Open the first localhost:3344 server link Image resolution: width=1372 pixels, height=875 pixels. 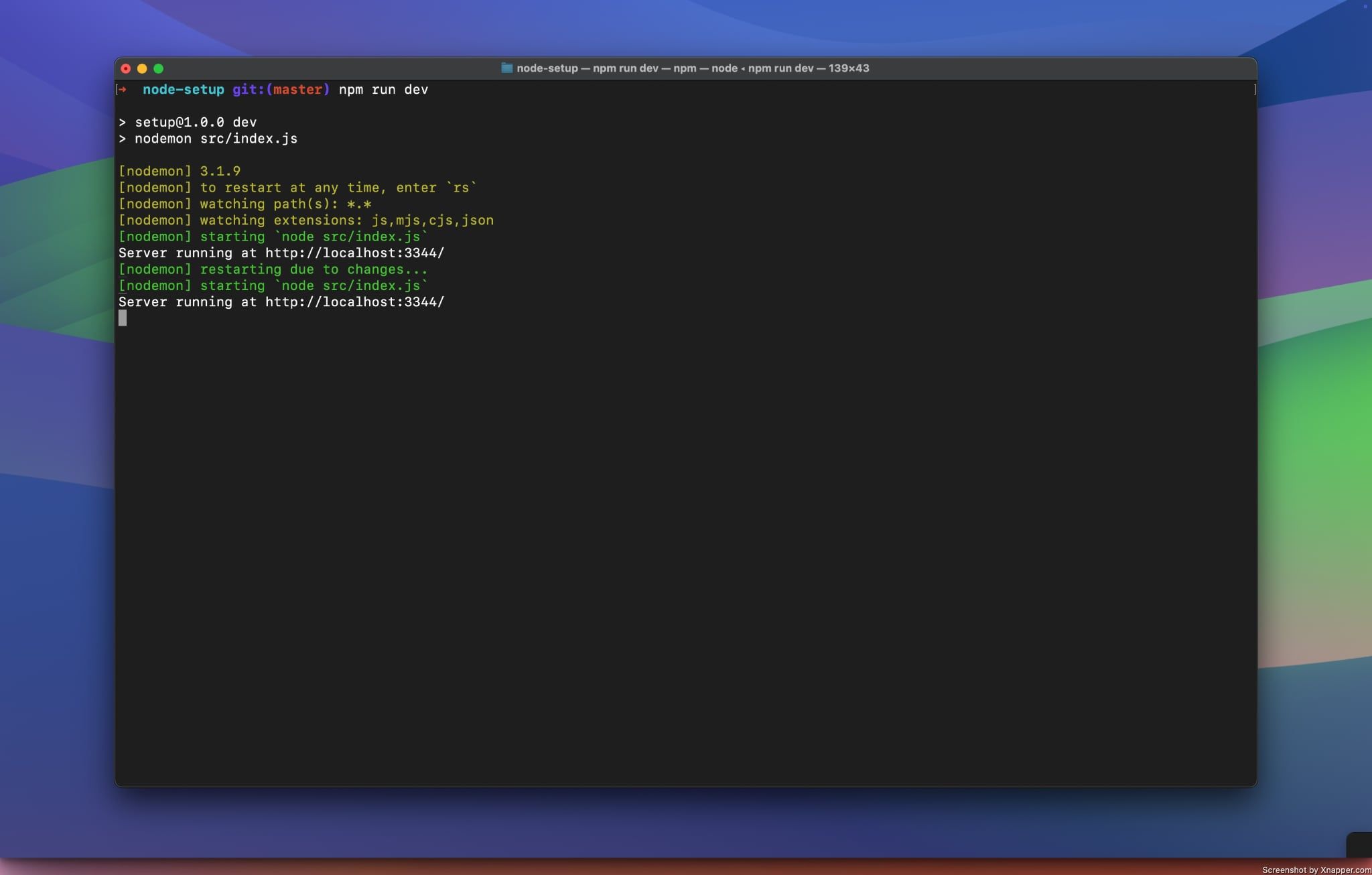[x=354, y=253]
